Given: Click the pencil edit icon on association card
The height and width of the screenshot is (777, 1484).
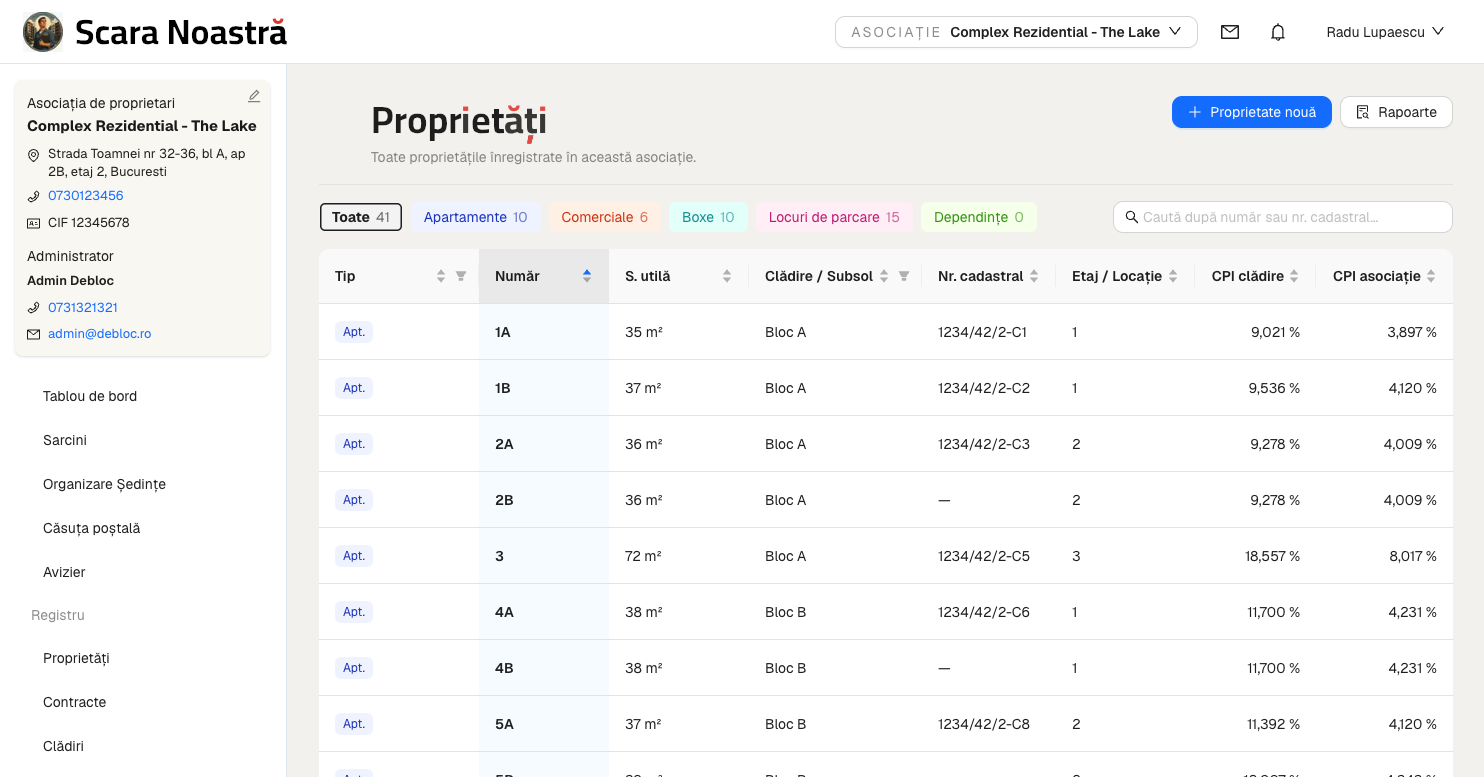Looking at the screenshot, I should pos(254,96).
